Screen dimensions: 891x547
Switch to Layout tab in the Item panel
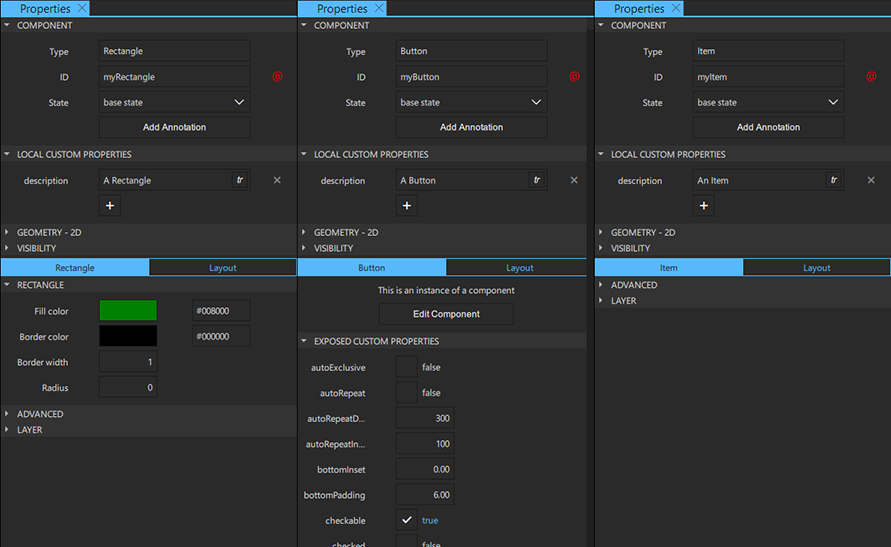817,268
